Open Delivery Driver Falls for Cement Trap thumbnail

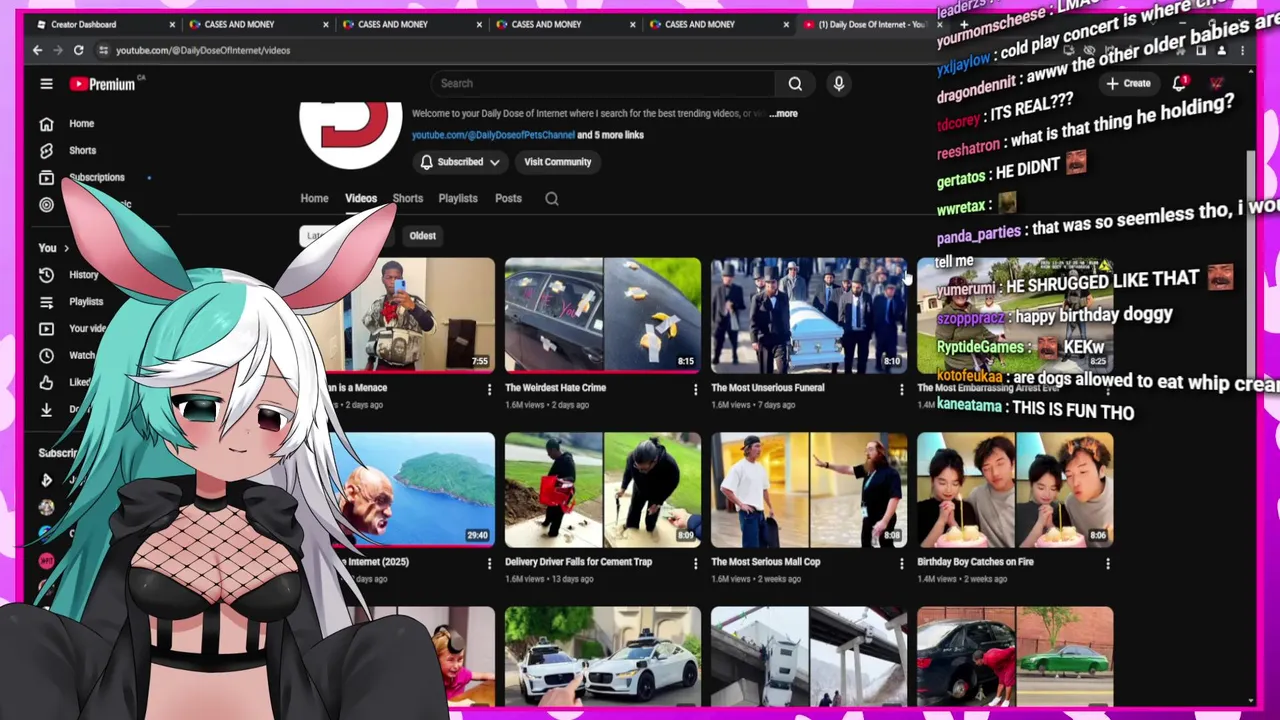[x=603, y=490]
